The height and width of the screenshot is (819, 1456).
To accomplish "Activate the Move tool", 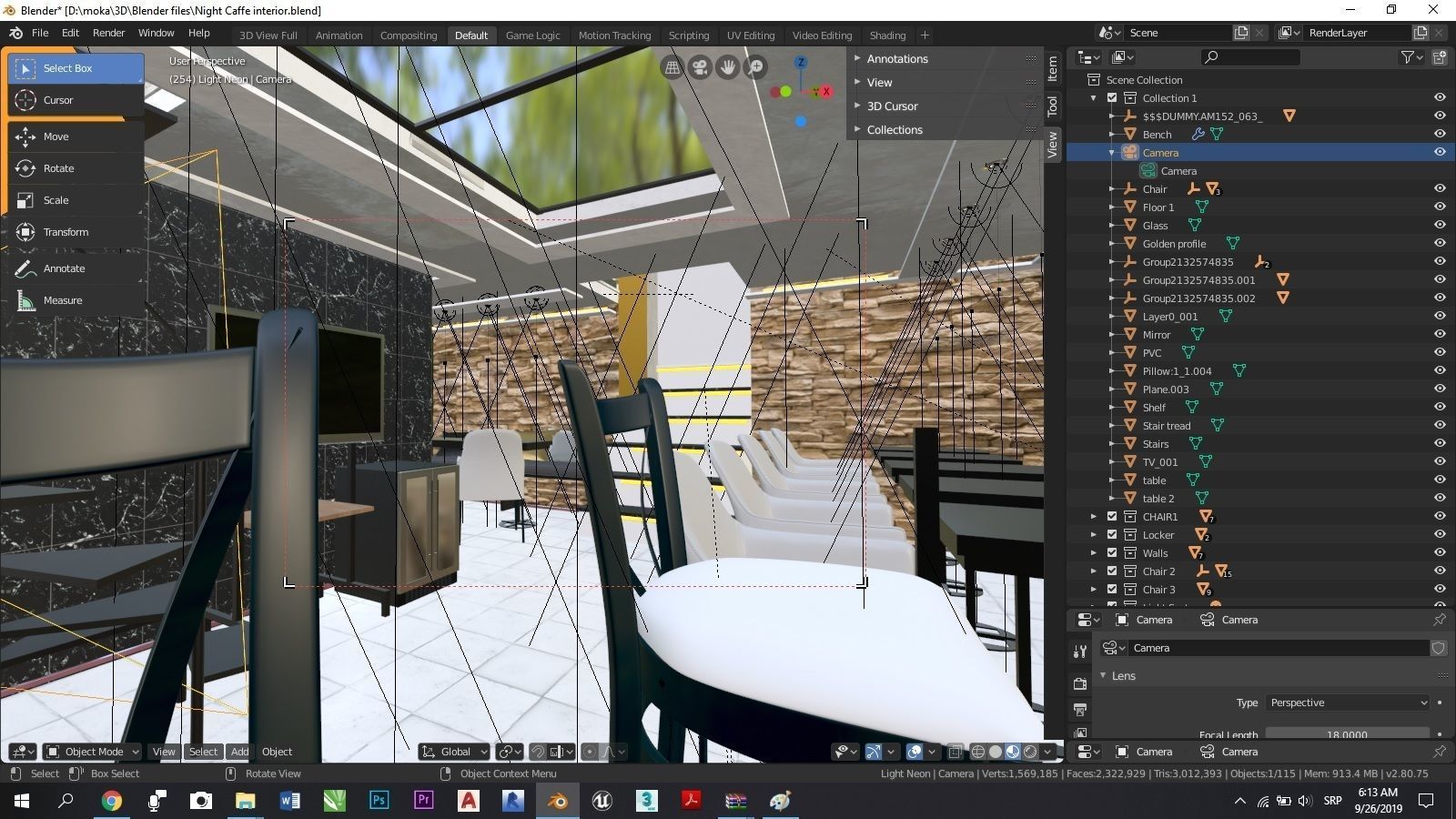I will (x=76, y=136).
